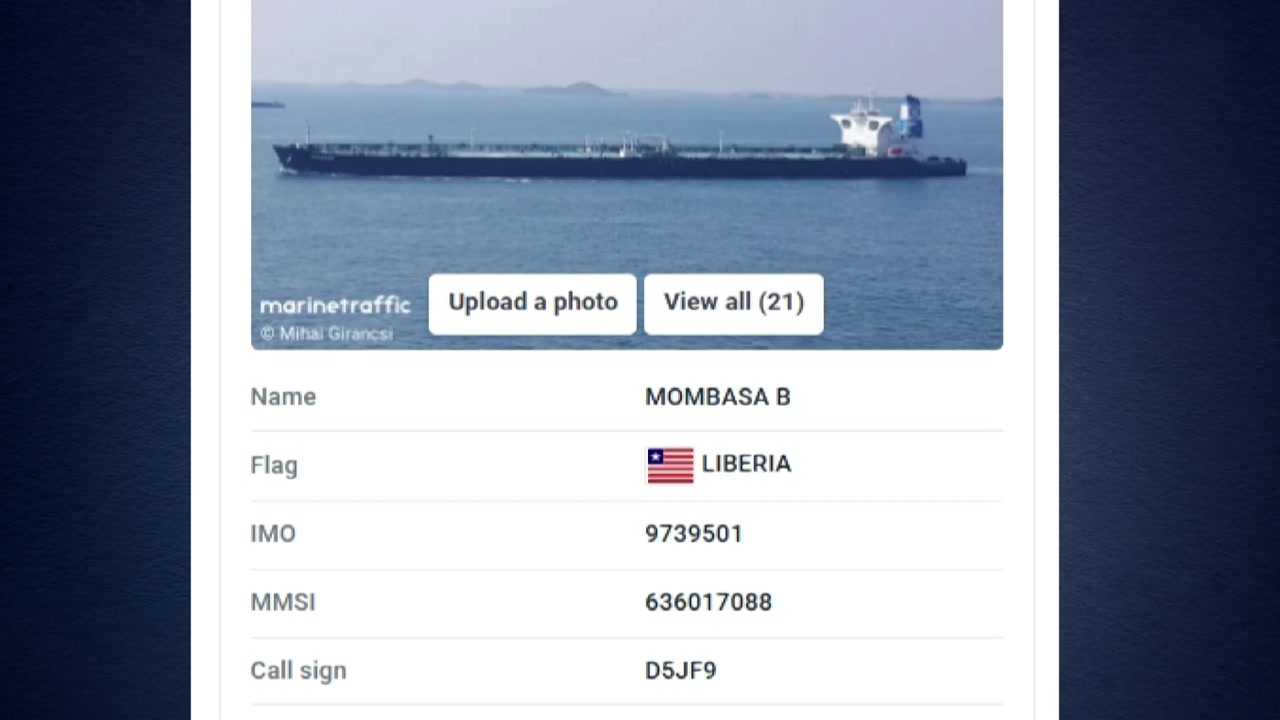
Task: Click the island on the horizon
Action: 574,89
